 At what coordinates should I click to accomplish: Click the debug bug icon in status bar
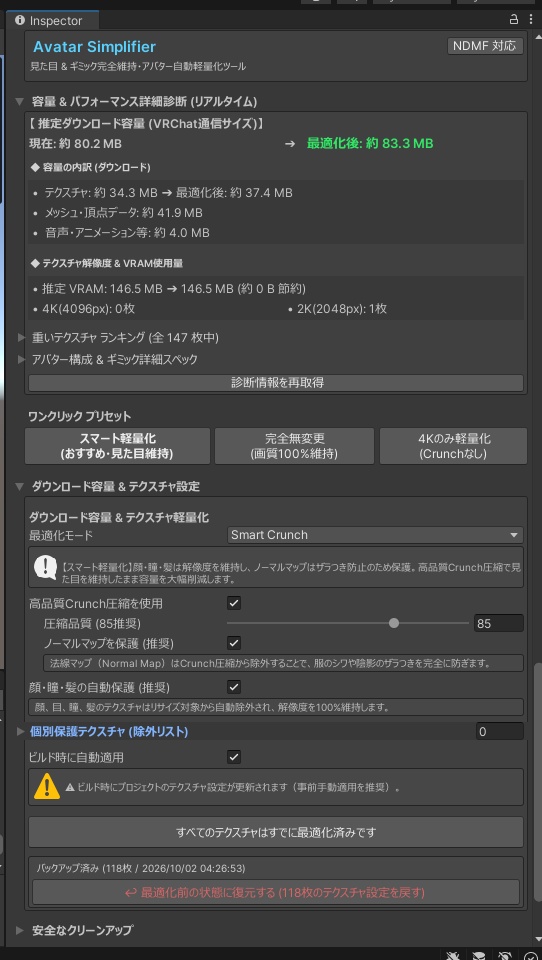click(x=453, y=955)
